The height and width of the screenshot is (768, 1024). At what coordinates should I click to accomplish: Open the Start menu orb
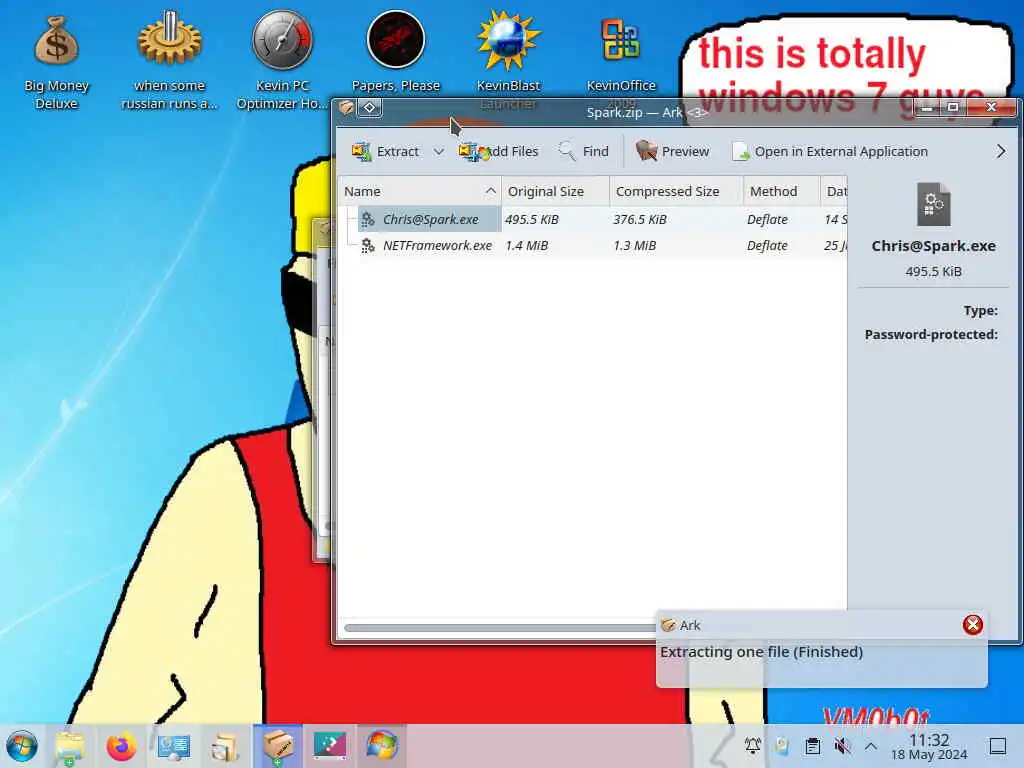click(x=22, y=746)
